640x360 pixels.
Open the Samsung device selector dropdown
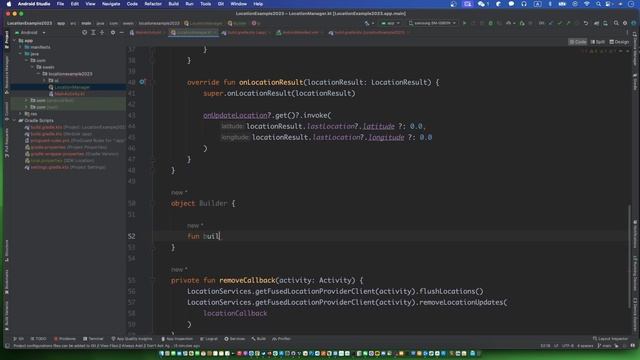pos(432,23)
